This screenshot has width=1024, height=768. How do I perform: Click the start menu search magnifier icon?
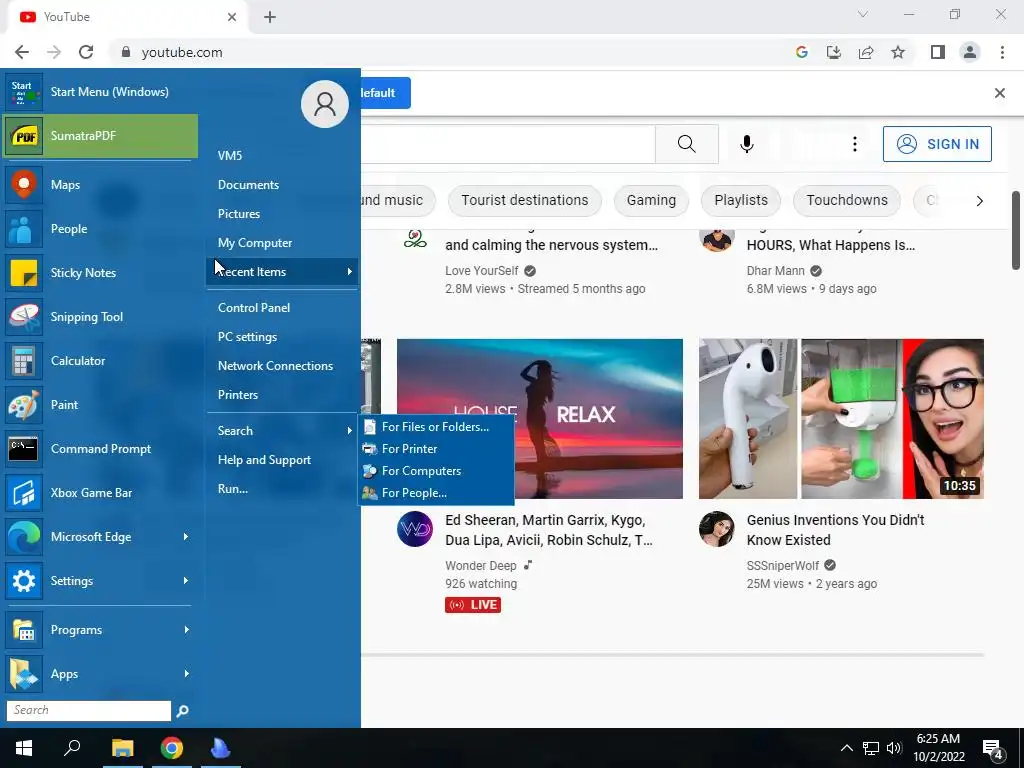[x=182, y=711]
